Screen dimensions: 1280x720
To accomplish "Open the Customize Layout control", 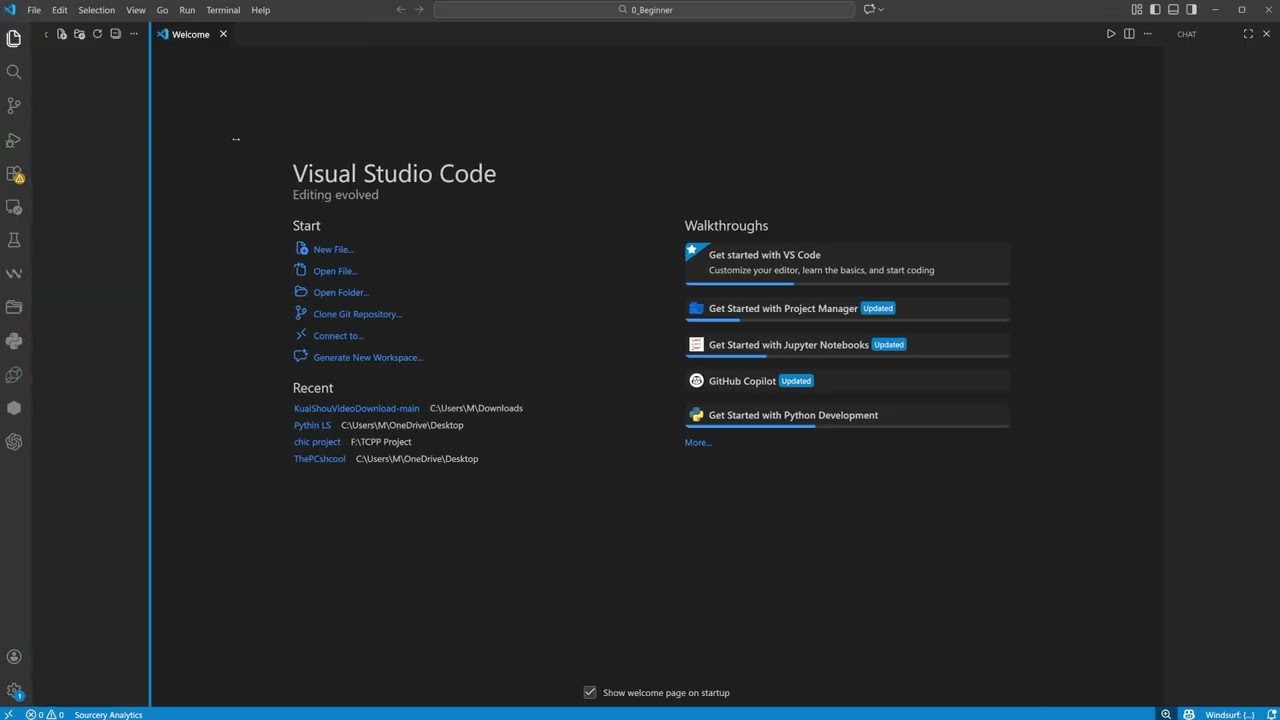I will (x=1137, y=10).
